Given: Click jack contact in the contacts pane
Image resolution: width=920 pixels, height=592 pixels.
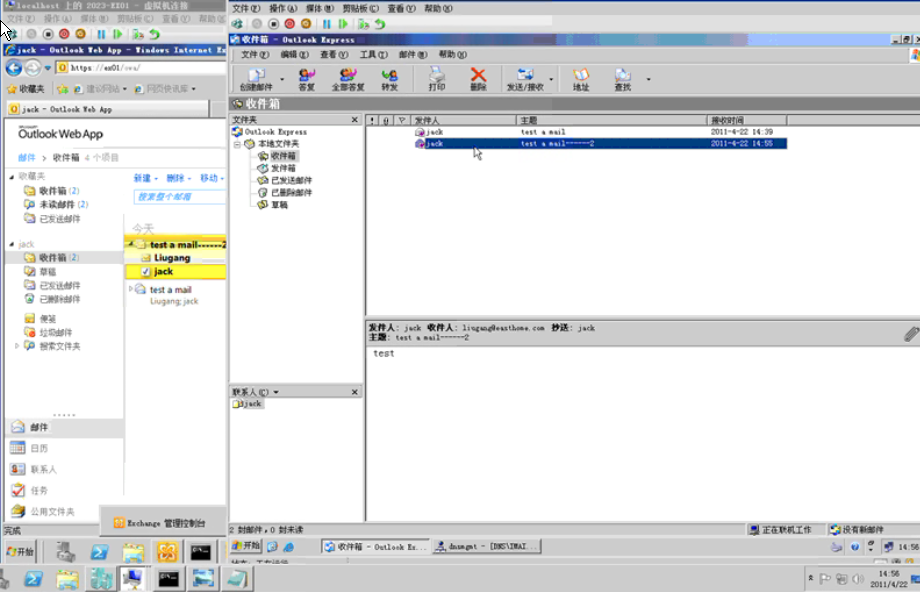Looking at the screenshot, I should [247, 404].
